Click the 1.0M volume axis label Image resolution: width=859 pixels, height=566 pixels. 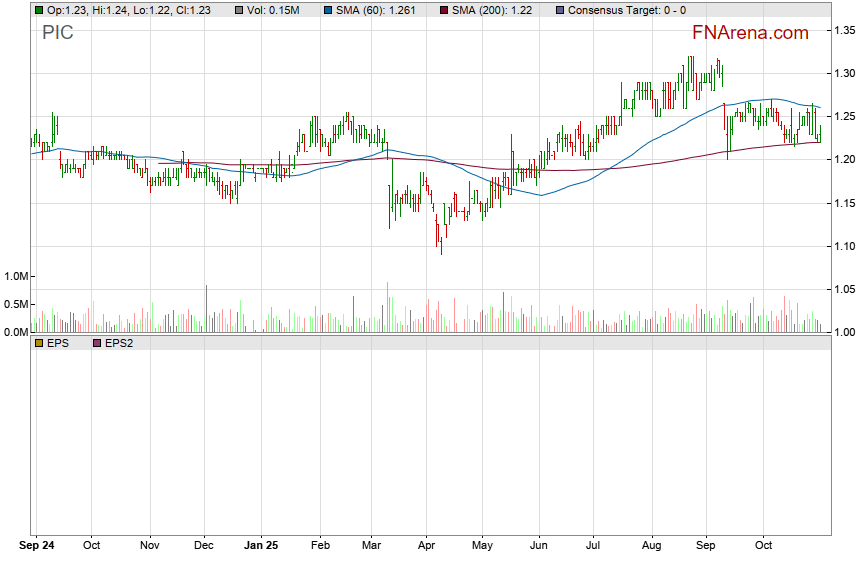tap(17, 276)
